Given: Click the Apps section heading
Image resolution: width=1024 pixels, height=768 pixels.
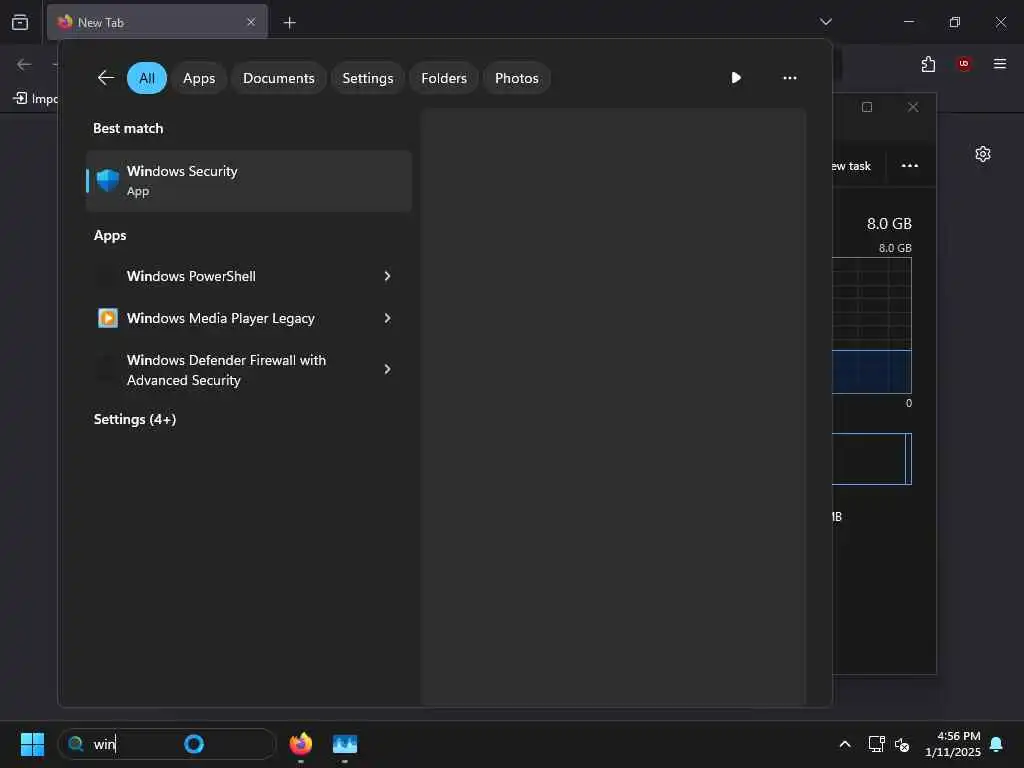Looking at the screenshot, I should point(110,235).
